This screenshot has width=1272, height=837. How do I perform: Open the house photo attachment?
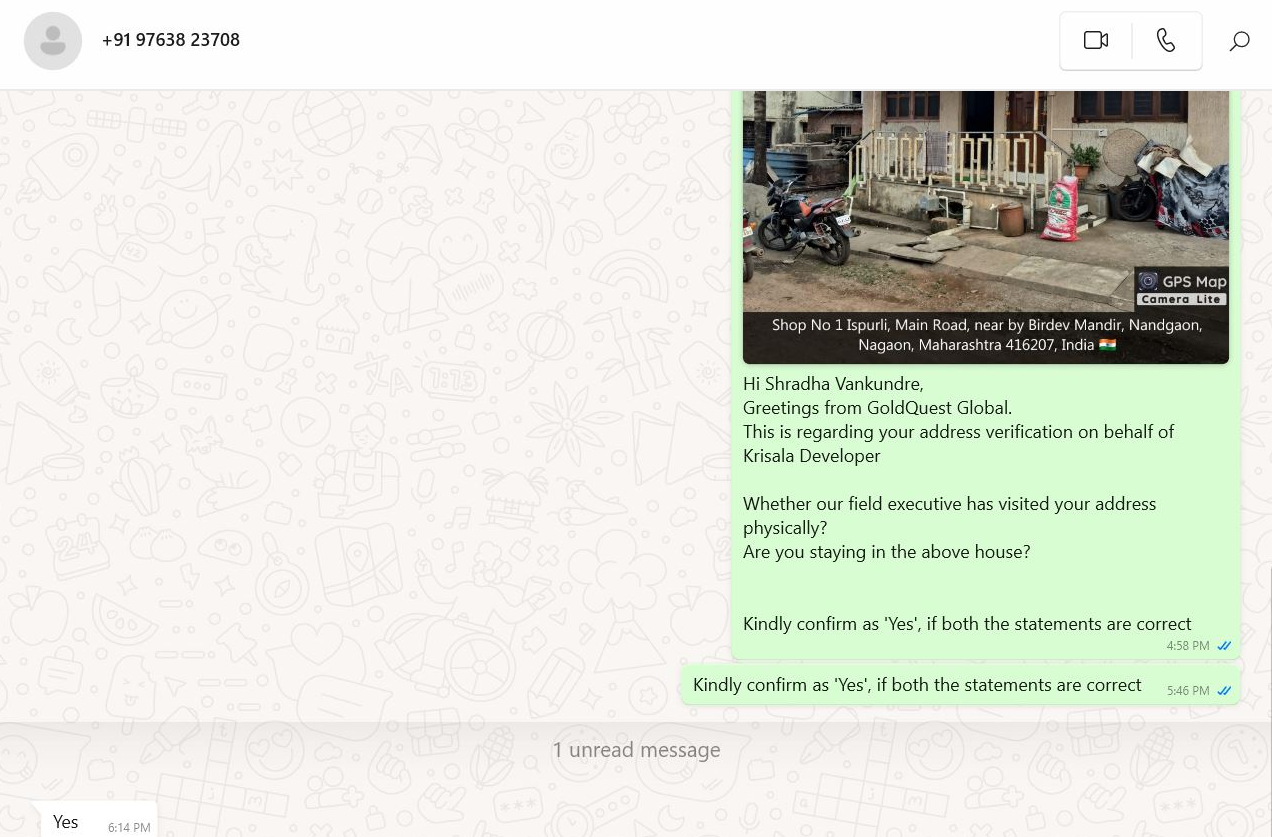985,200
